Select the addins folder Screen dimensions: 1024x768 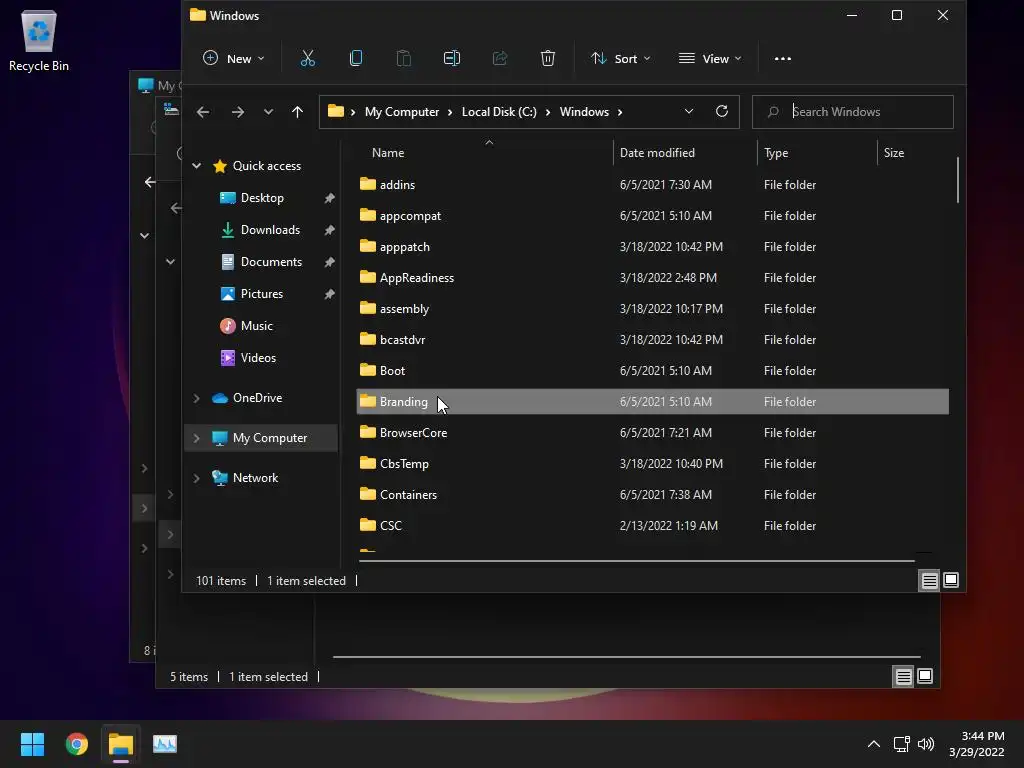coord(652,185)
